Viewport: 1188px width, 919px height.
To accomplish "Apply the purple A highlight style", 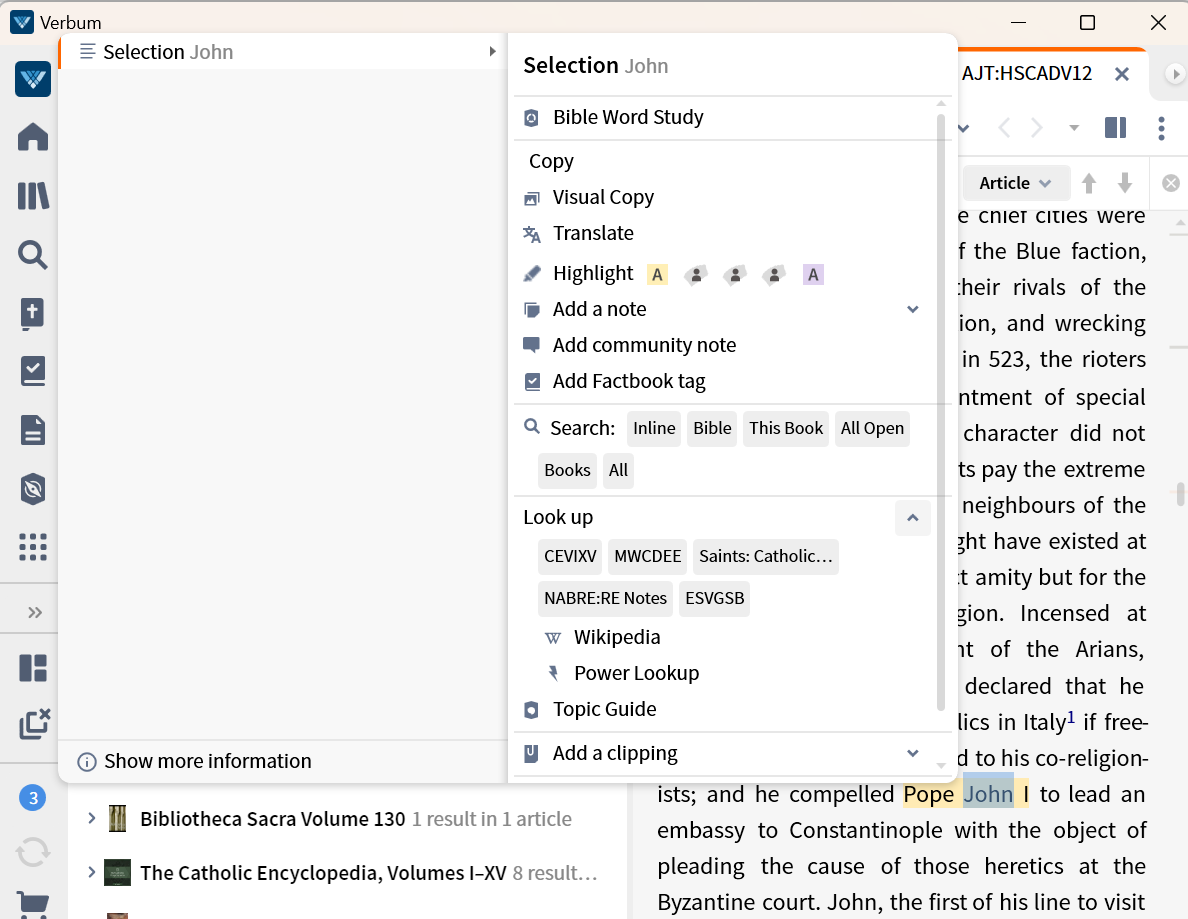I will point(813,274).
